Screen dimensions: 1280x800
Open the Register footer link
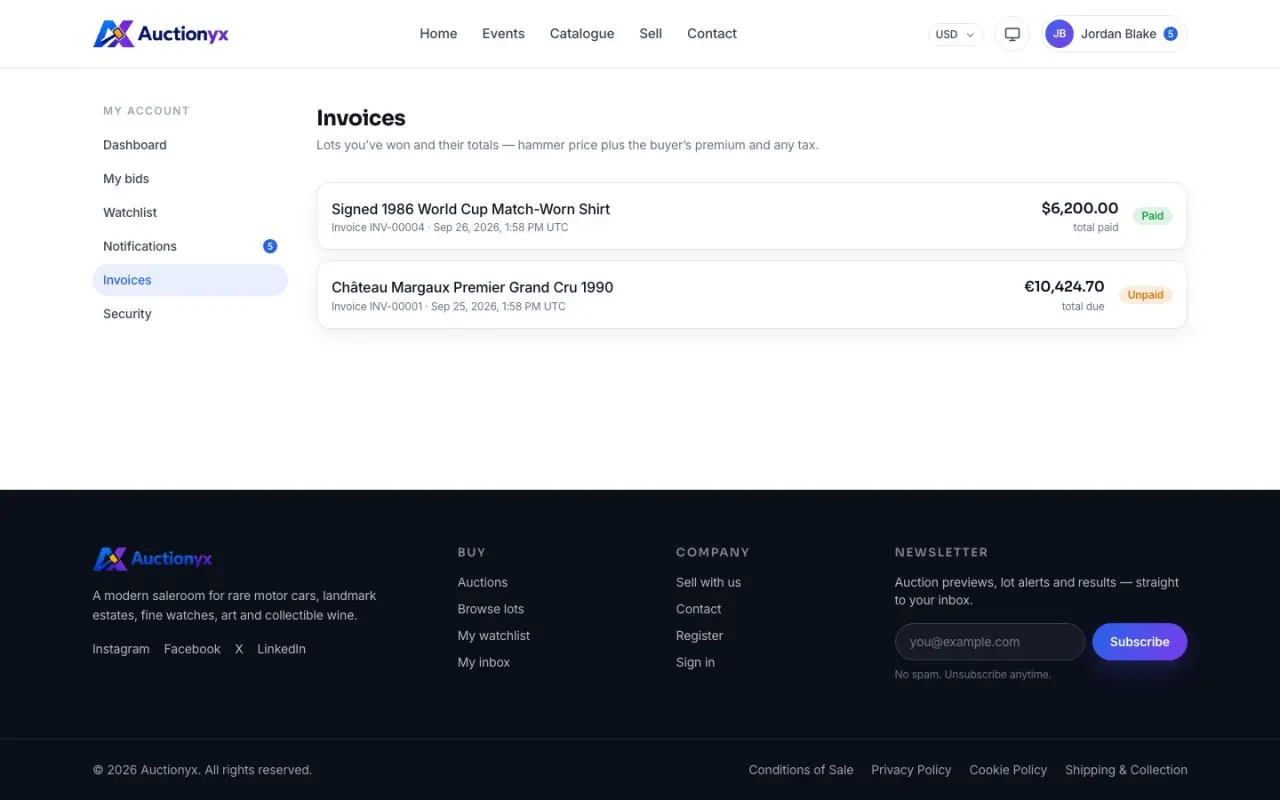[x=700, y=636]
